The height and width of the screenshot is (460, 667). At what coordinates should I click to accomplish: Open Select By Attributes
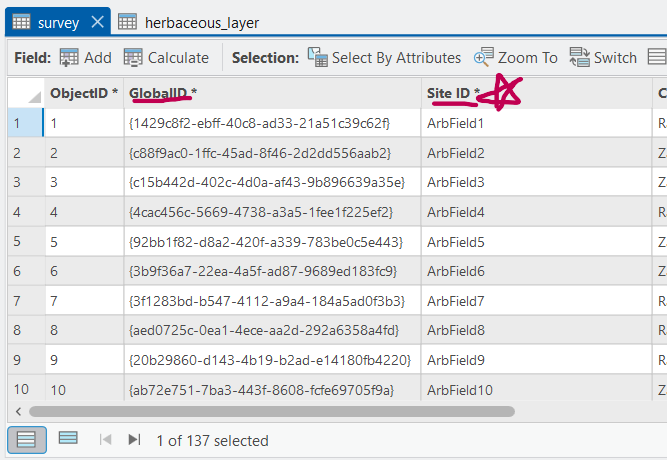tap(384, 58)
